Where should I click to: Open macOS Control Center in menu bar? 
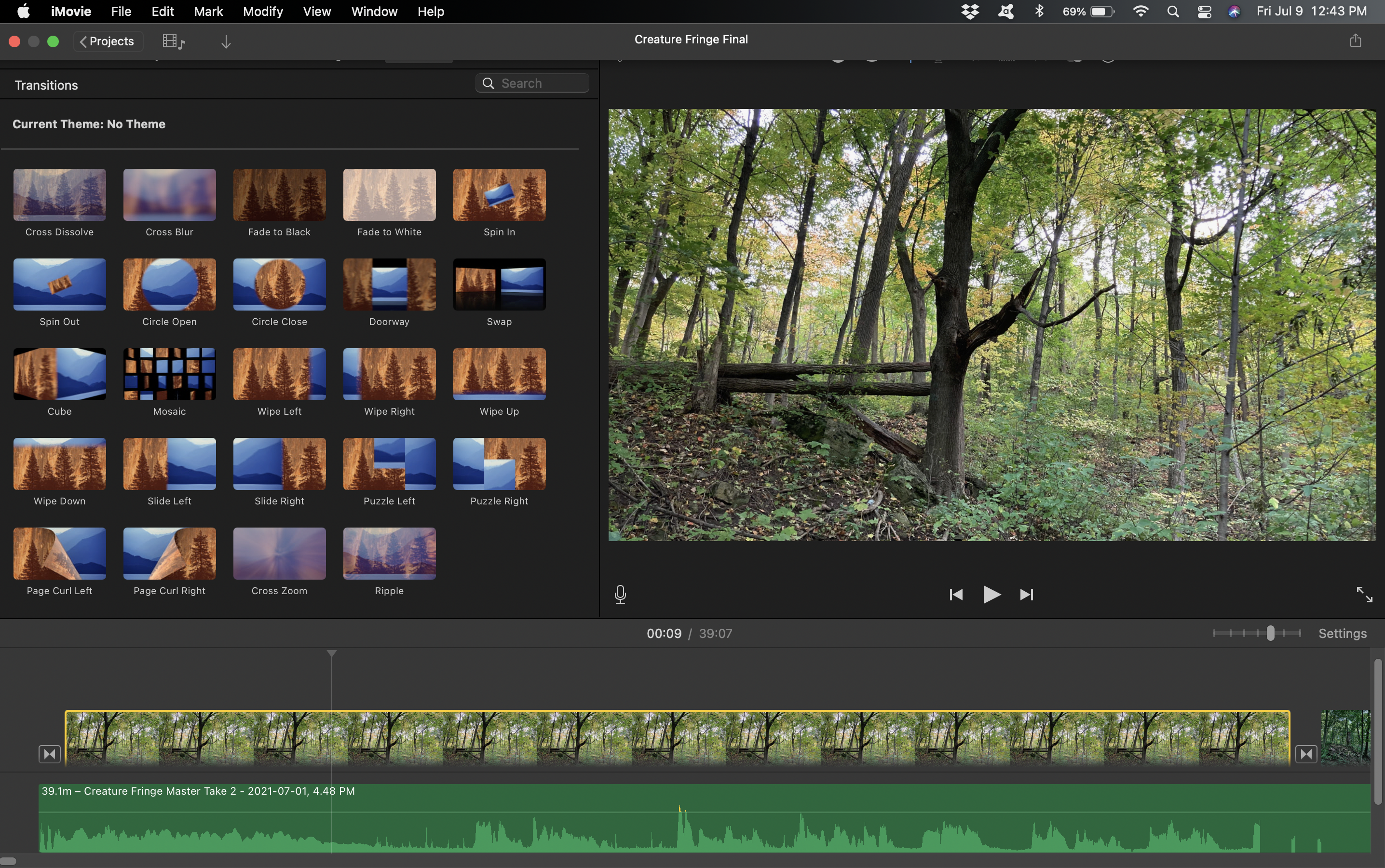(x=1204, y=12)
